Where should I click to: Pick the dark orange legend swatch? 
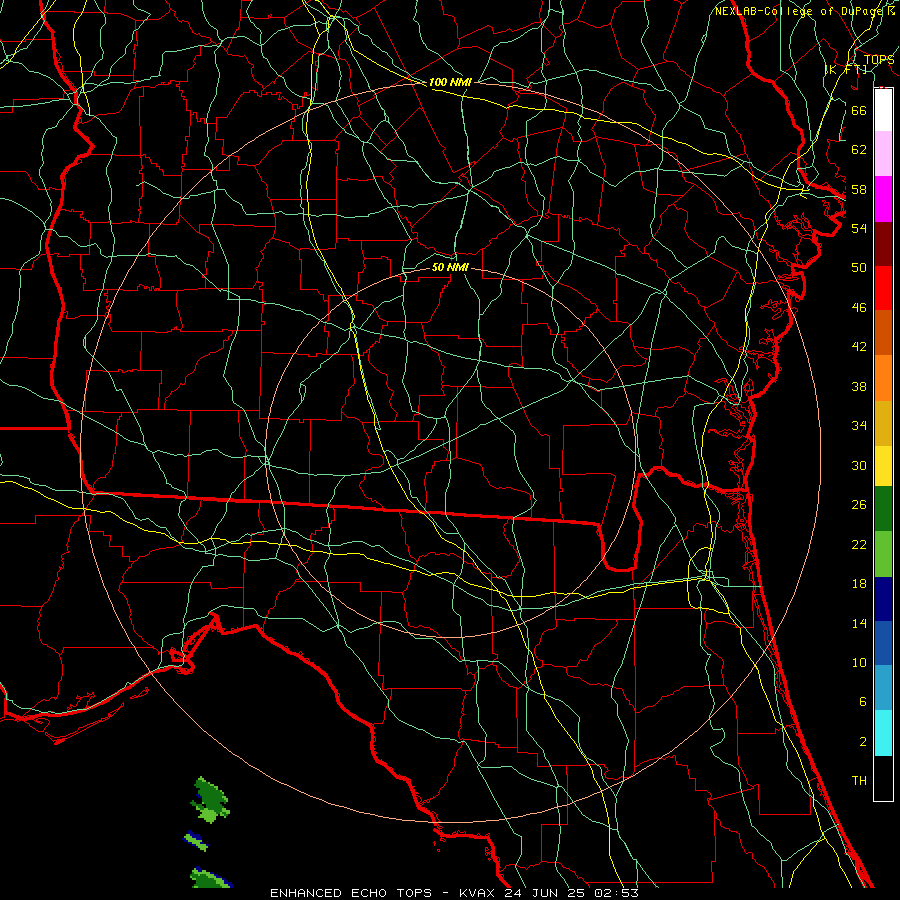(883, 333)
